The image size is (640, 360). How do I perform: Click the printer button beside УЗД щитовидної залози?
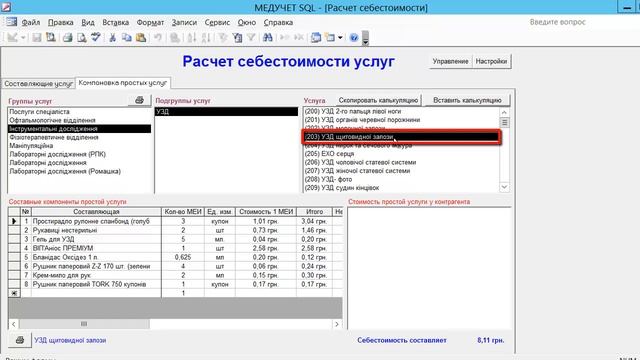pos(20,340)
